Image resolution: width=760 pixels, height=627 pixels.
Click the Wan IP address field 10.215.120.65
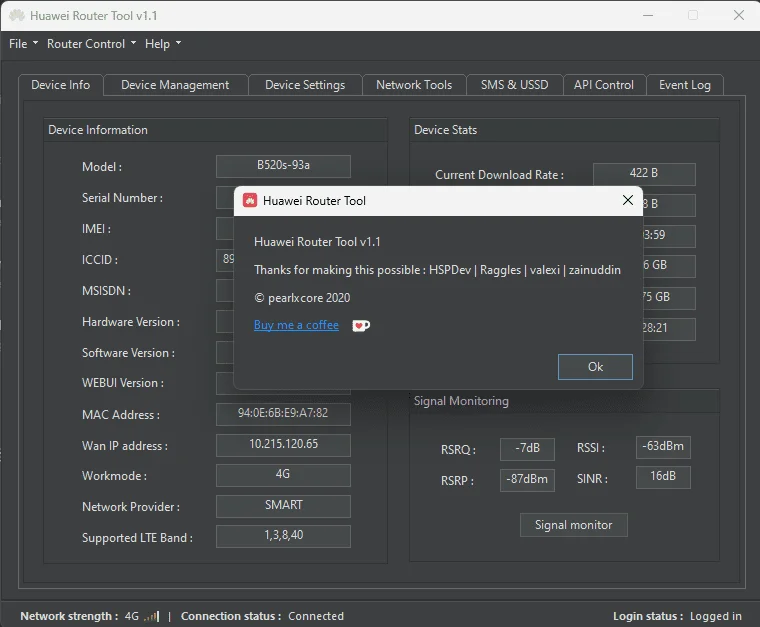[283, 444]
